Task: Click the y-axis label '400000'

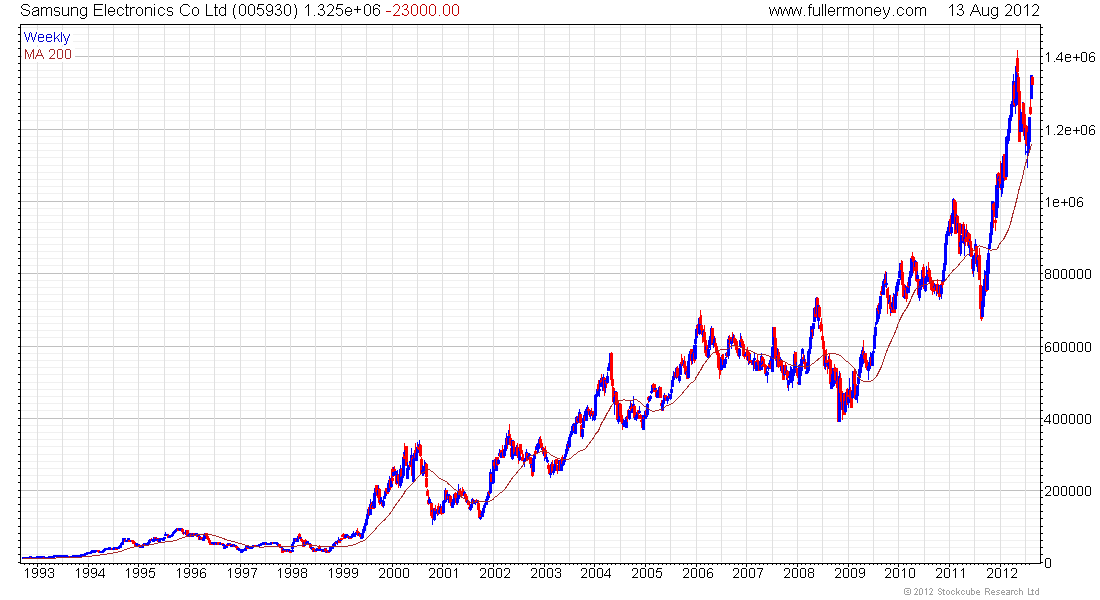Action: 1068,419
